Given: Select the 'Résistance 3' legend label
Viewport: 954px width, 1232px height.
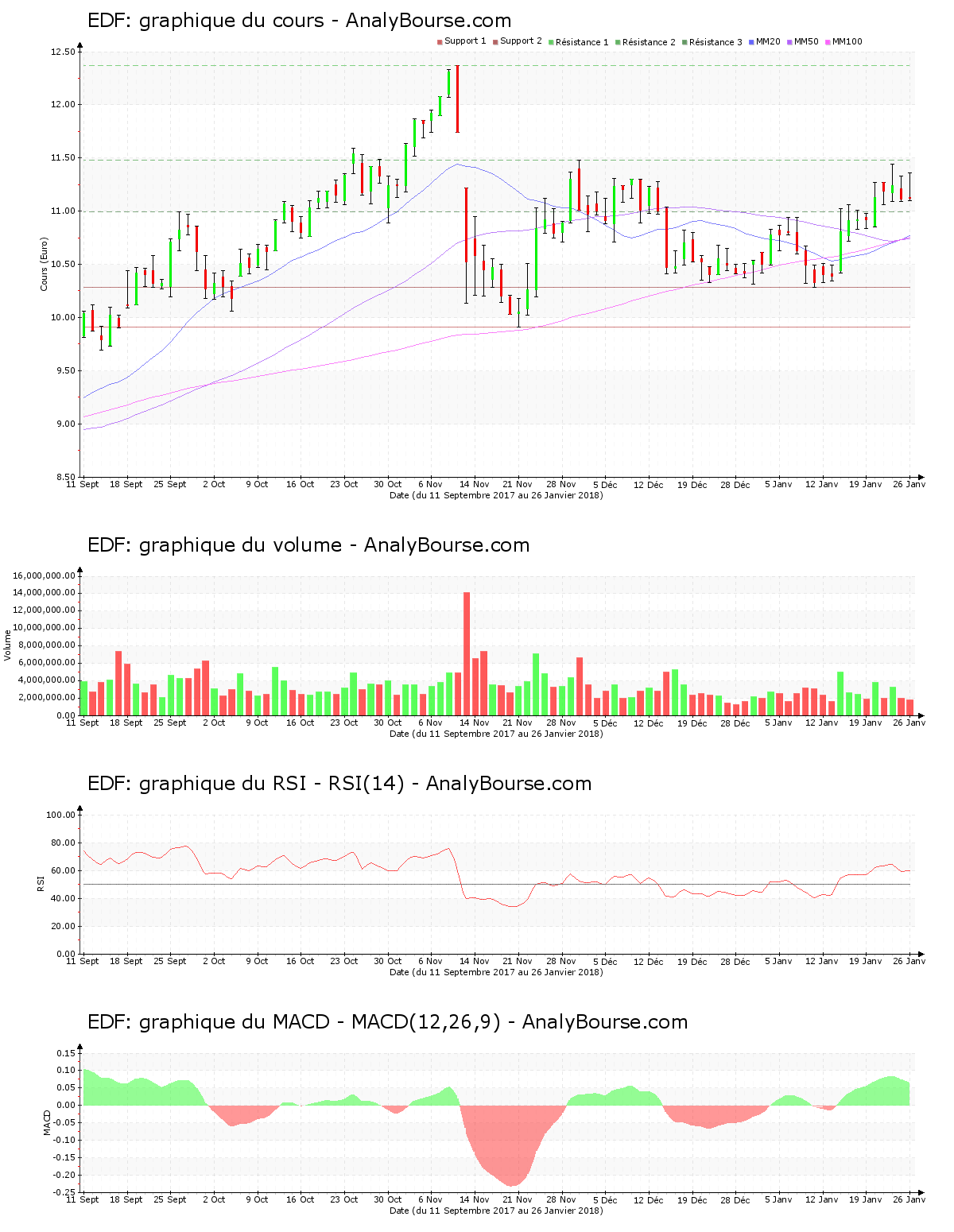Looking at the screenshot, I should click(x=715, y=42).
